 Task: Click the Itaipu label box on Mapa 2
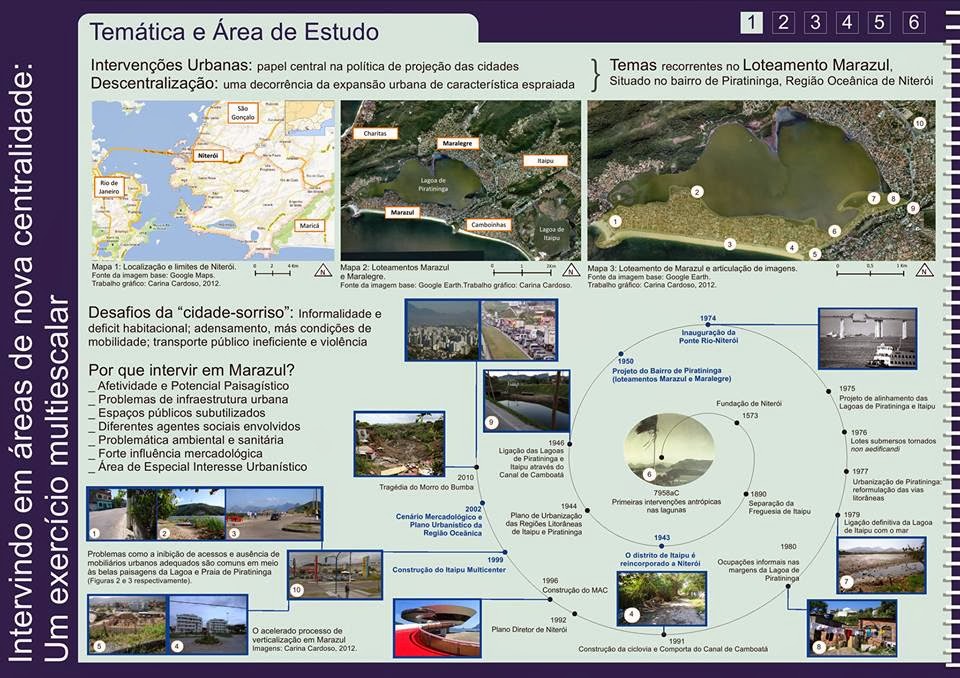[546, 160]
